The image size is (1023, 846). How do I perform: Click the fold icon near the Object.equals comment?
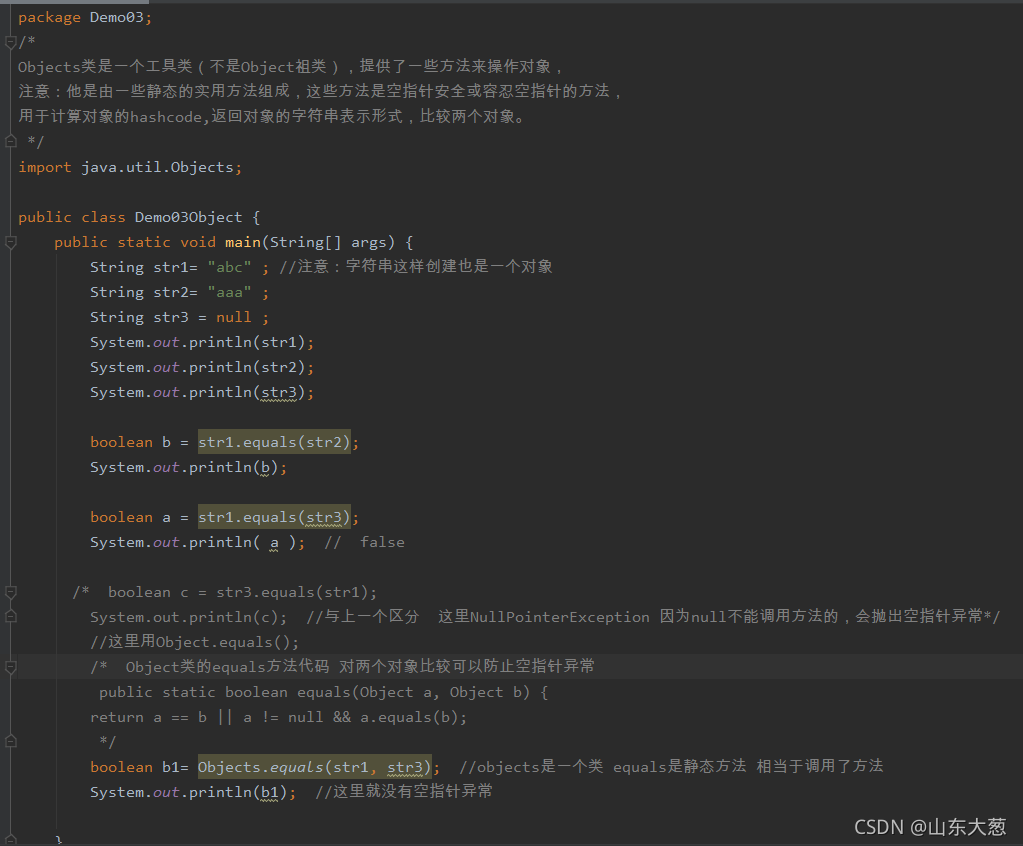point(10,616)
